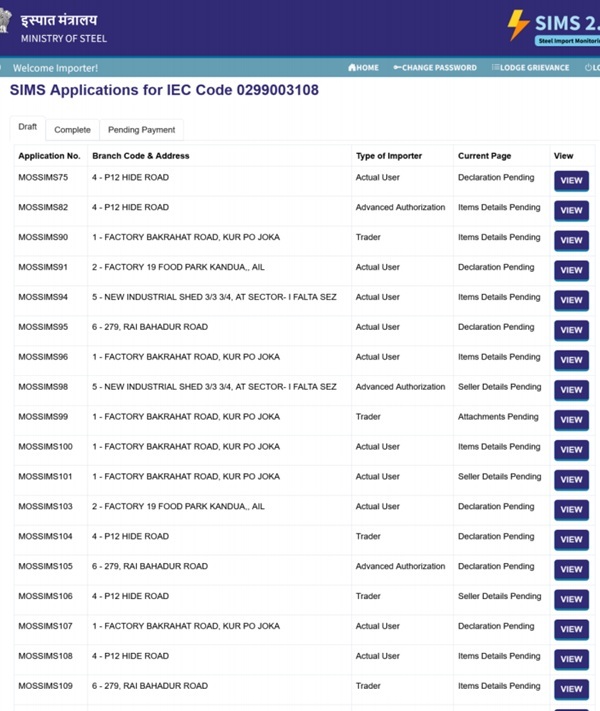Image resolution: width=600 pixels, height=711 pixels.
Task: View application MOSSIMS82
Action: pyautogui.click(x=571, y=211)
